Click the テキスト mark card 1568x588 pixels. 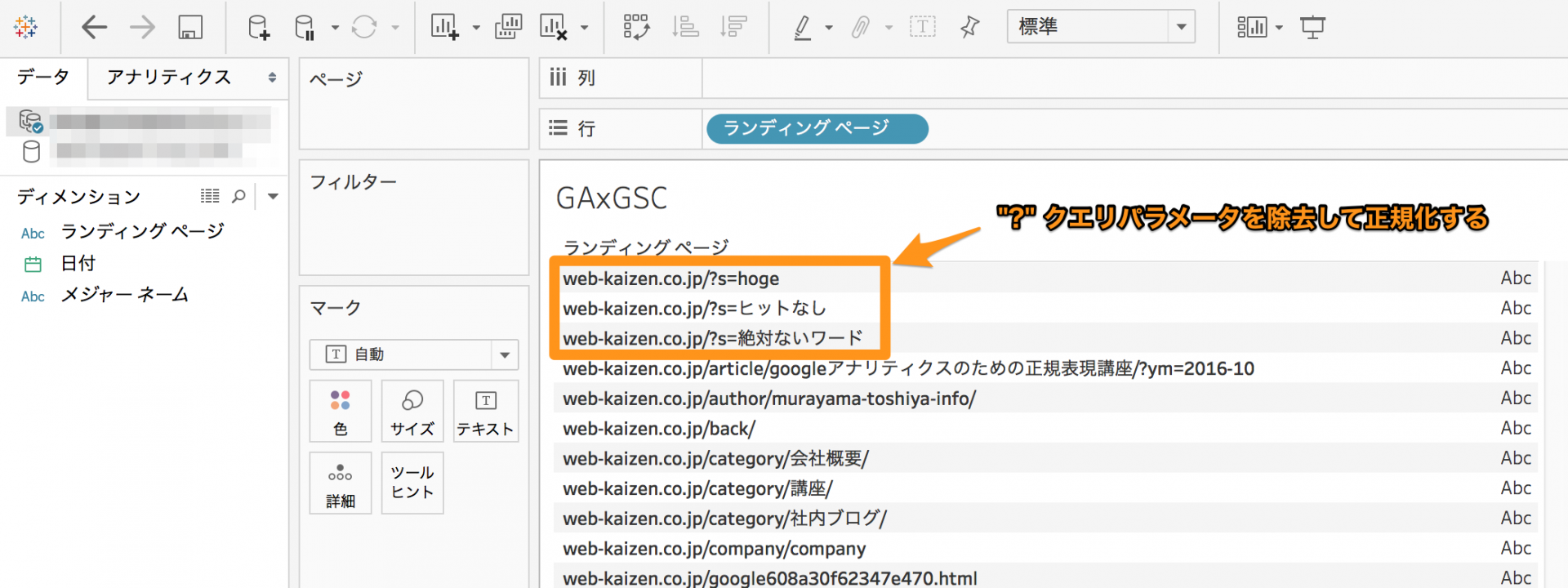tap(485, 411)
